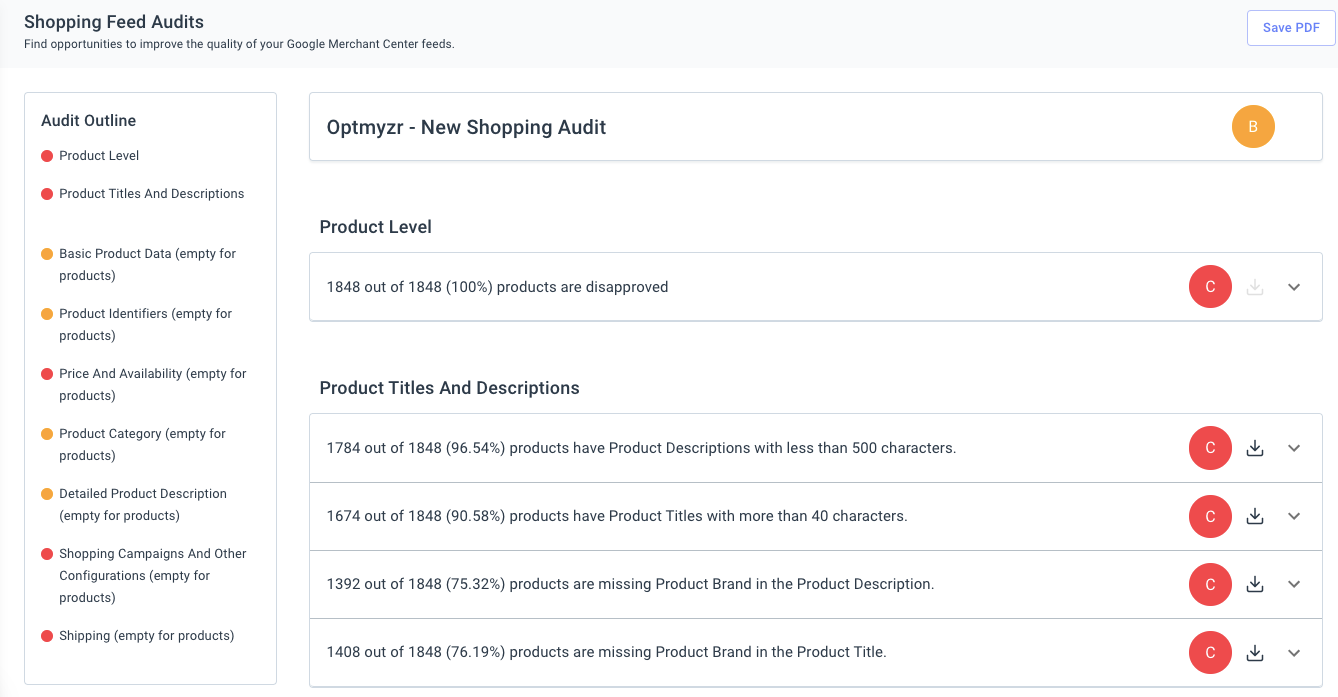The height and width of the screenshot is (697, 1338).
Task: Select Product Category outline item
Action: pos(142,444)
